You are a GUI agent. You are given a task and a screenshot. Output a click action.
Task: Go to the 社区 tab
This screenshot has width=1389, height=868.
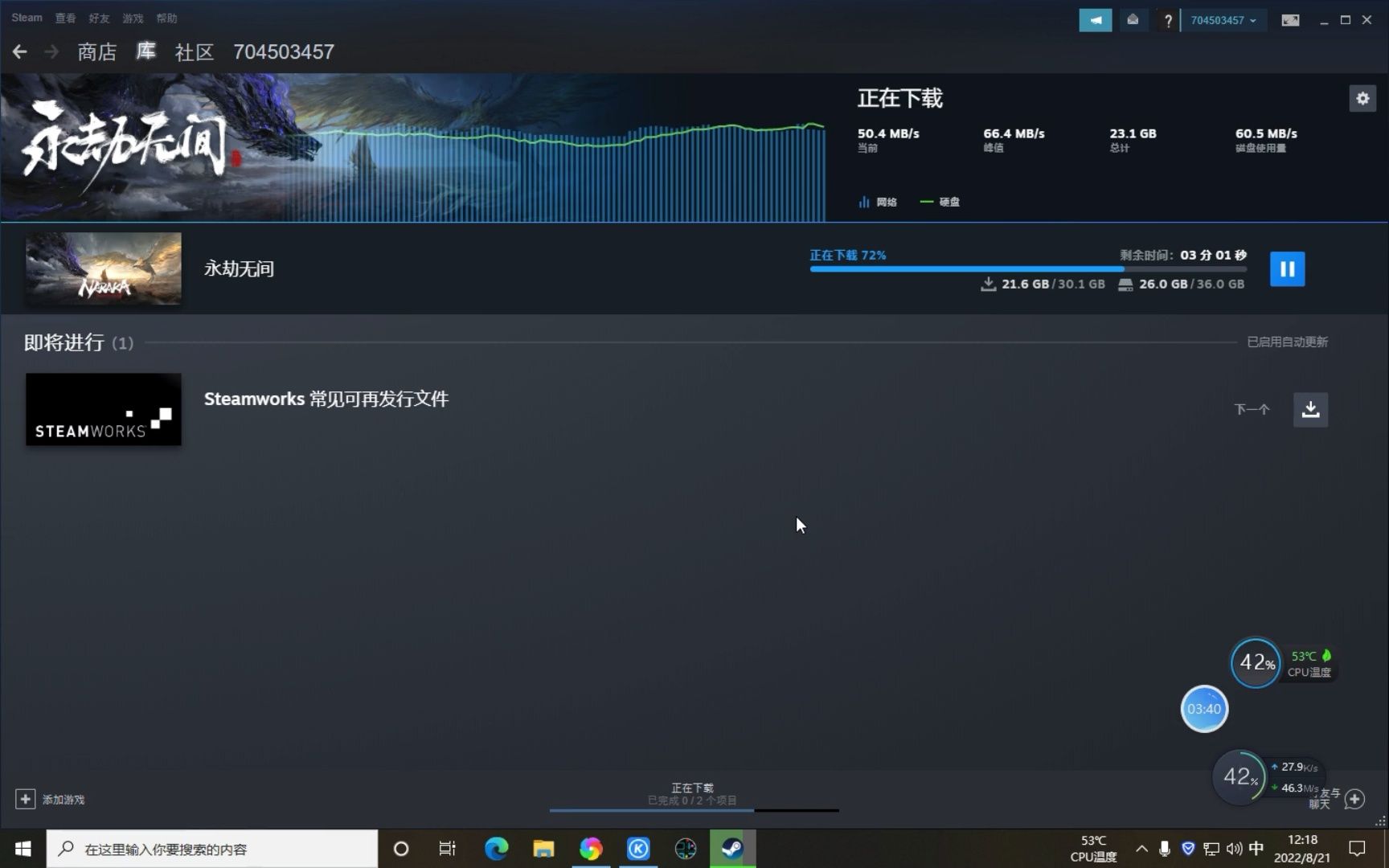pyautogui.click(x=195, y=52)
